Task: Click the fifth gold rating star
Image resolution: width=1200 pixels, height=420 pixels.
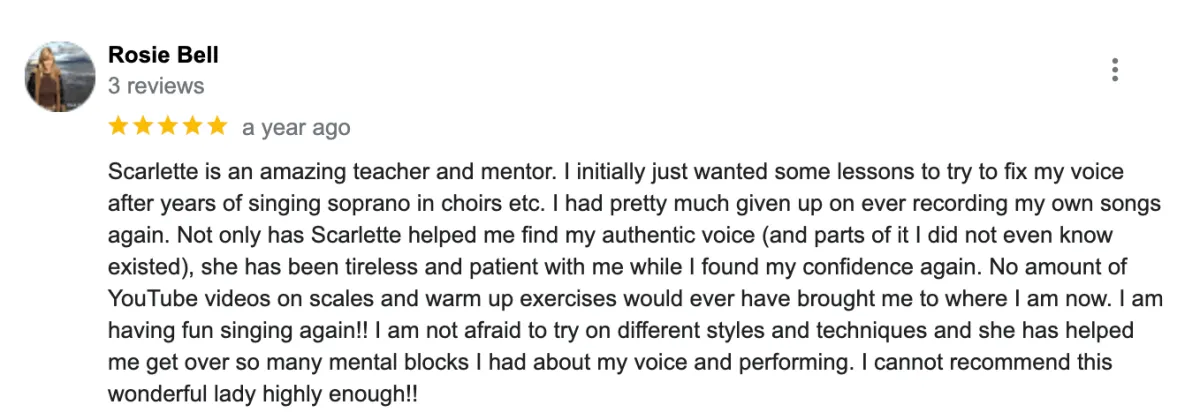Action: (217, 127)
